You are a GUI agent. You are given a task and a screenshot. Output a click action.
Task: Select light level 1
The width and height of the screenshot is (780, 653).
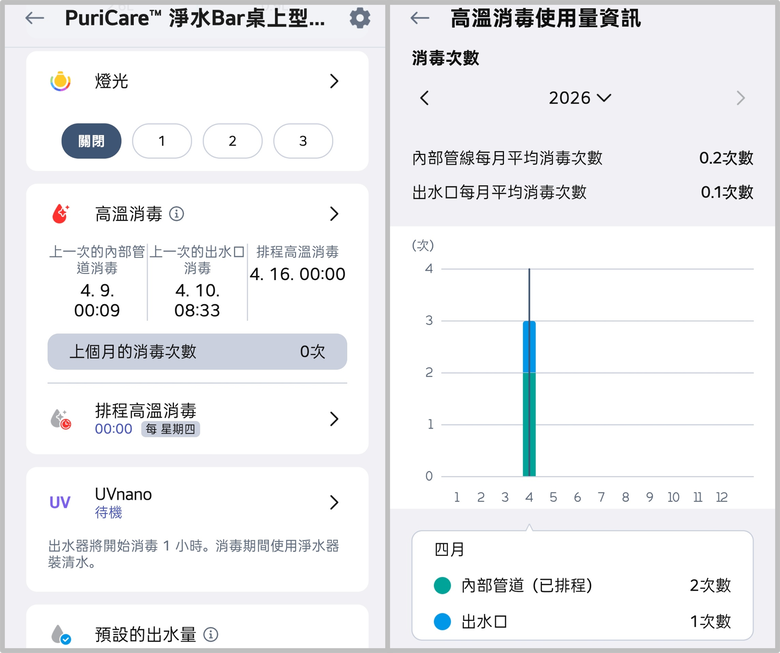[x=162, y=141]
